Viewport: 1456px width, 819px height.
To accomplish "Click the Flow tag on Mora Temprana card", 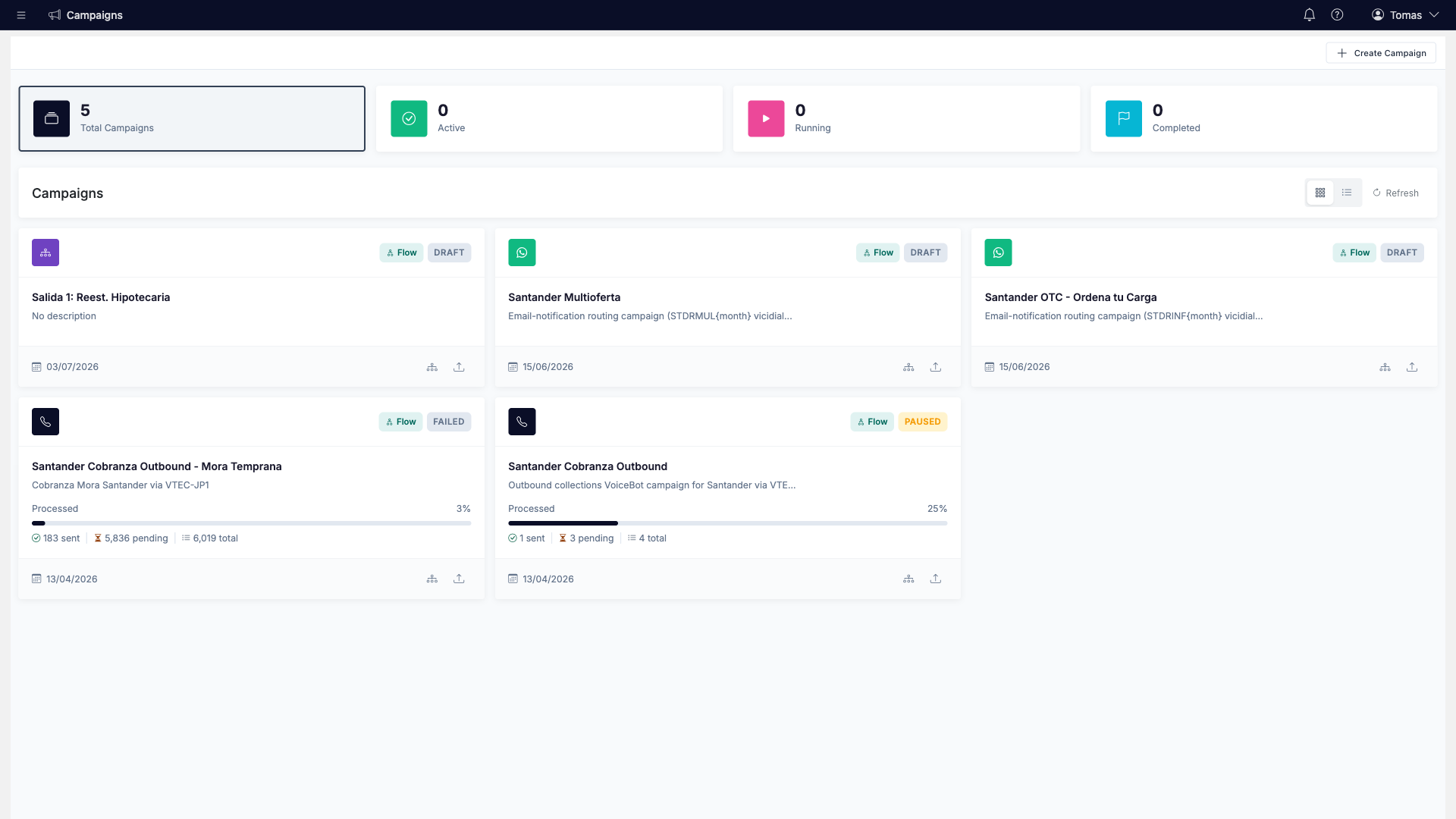I will (x=400, y=422).
